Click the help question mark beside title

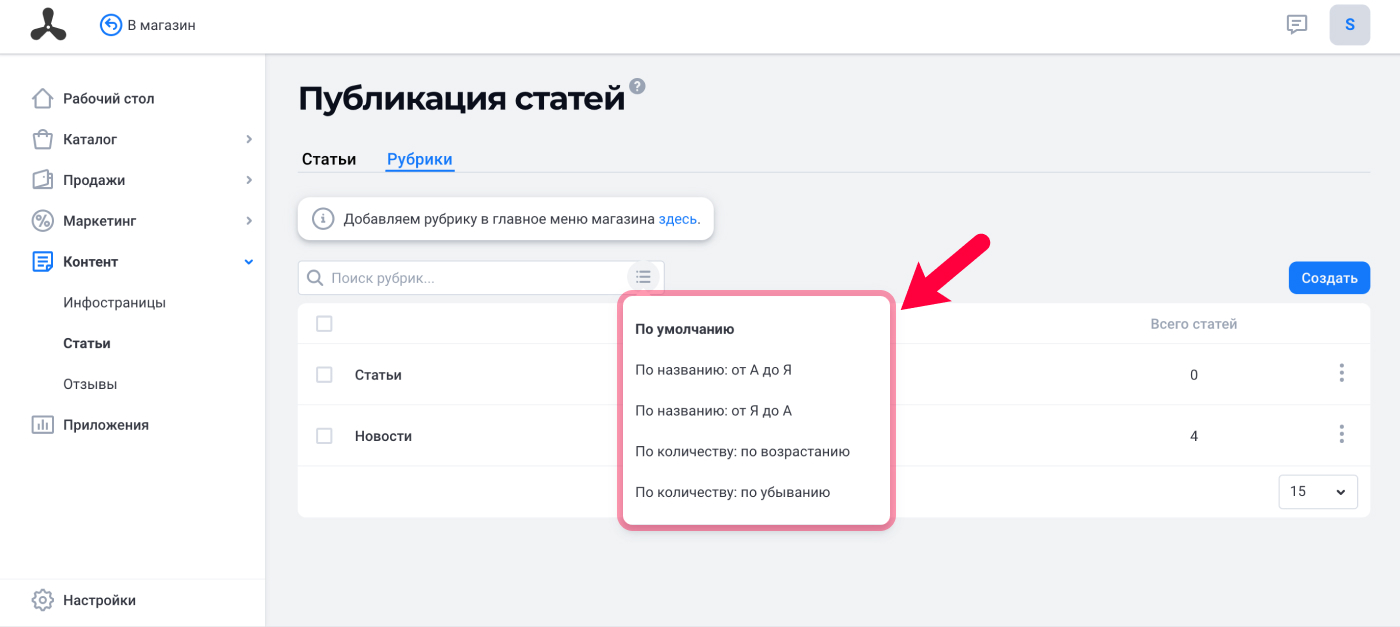[x=638, y=86]
